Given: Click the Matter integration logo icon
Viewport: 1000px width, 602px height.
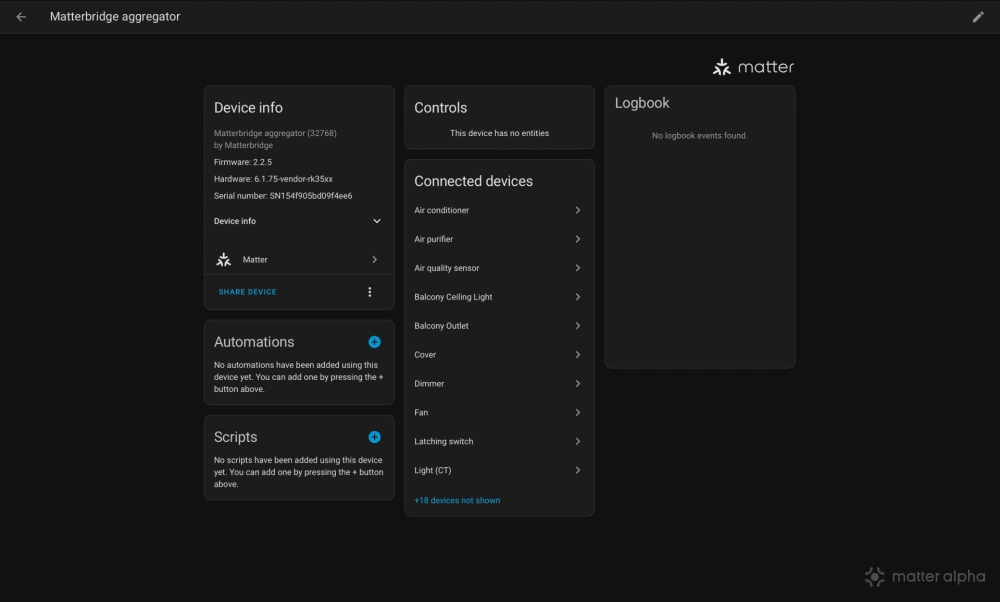Looking at the screenshot, I should 224,260.
